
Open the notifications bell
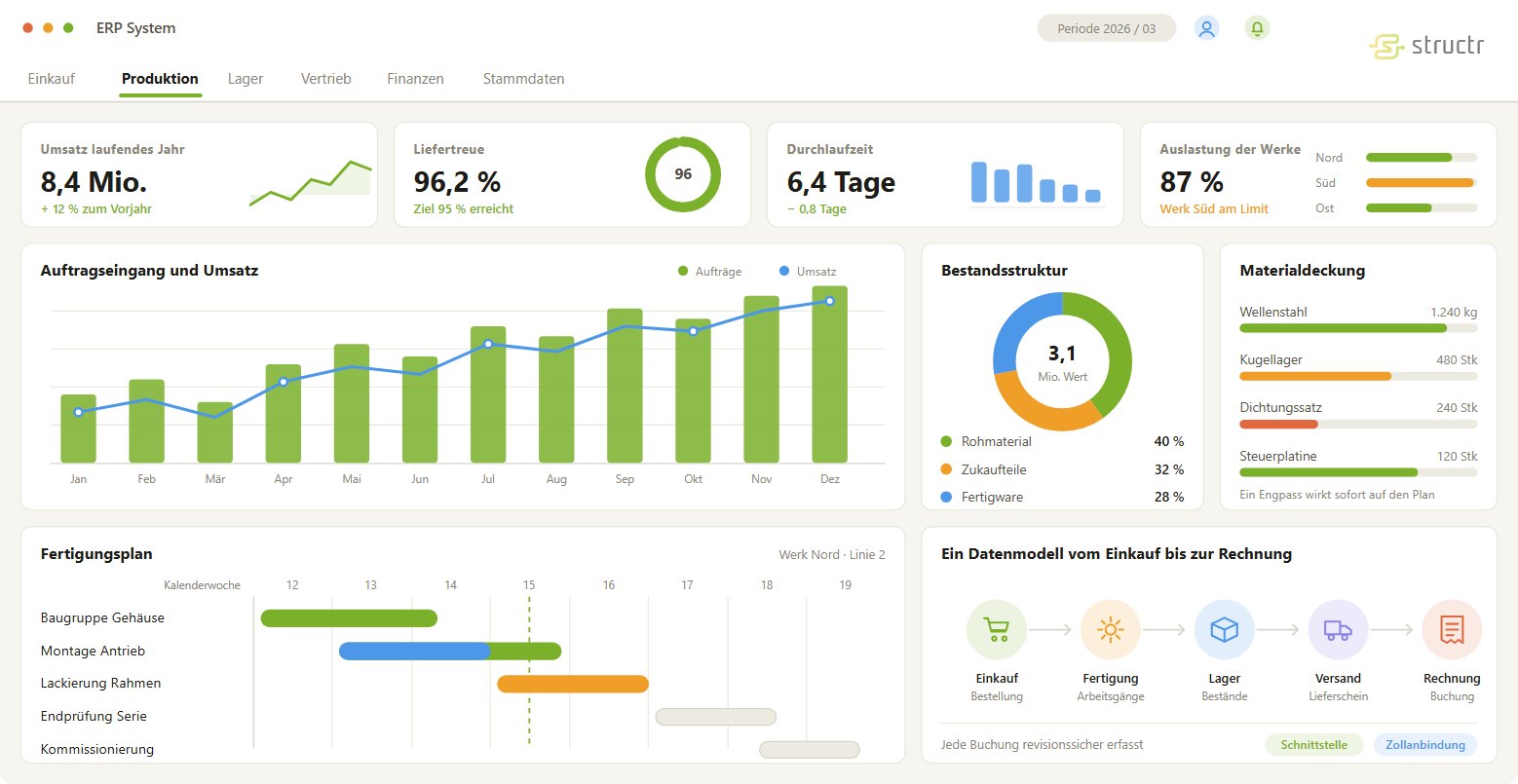click(1257, 28)
